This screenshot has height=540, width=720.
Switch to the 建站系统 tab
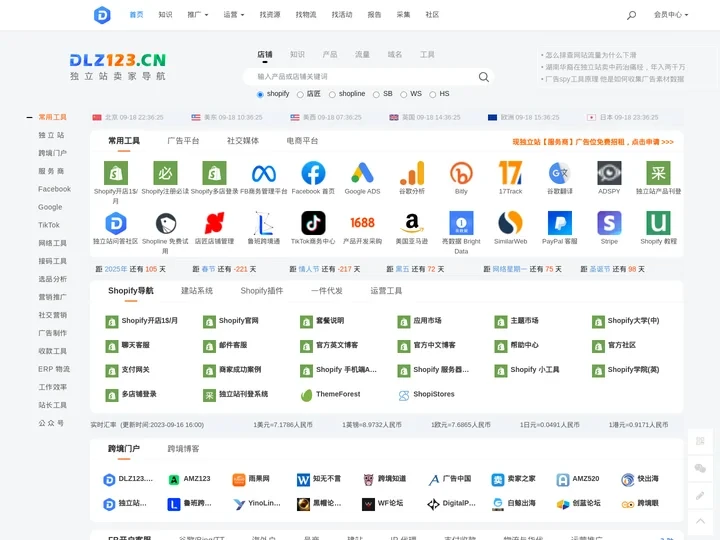click(197, 291)
